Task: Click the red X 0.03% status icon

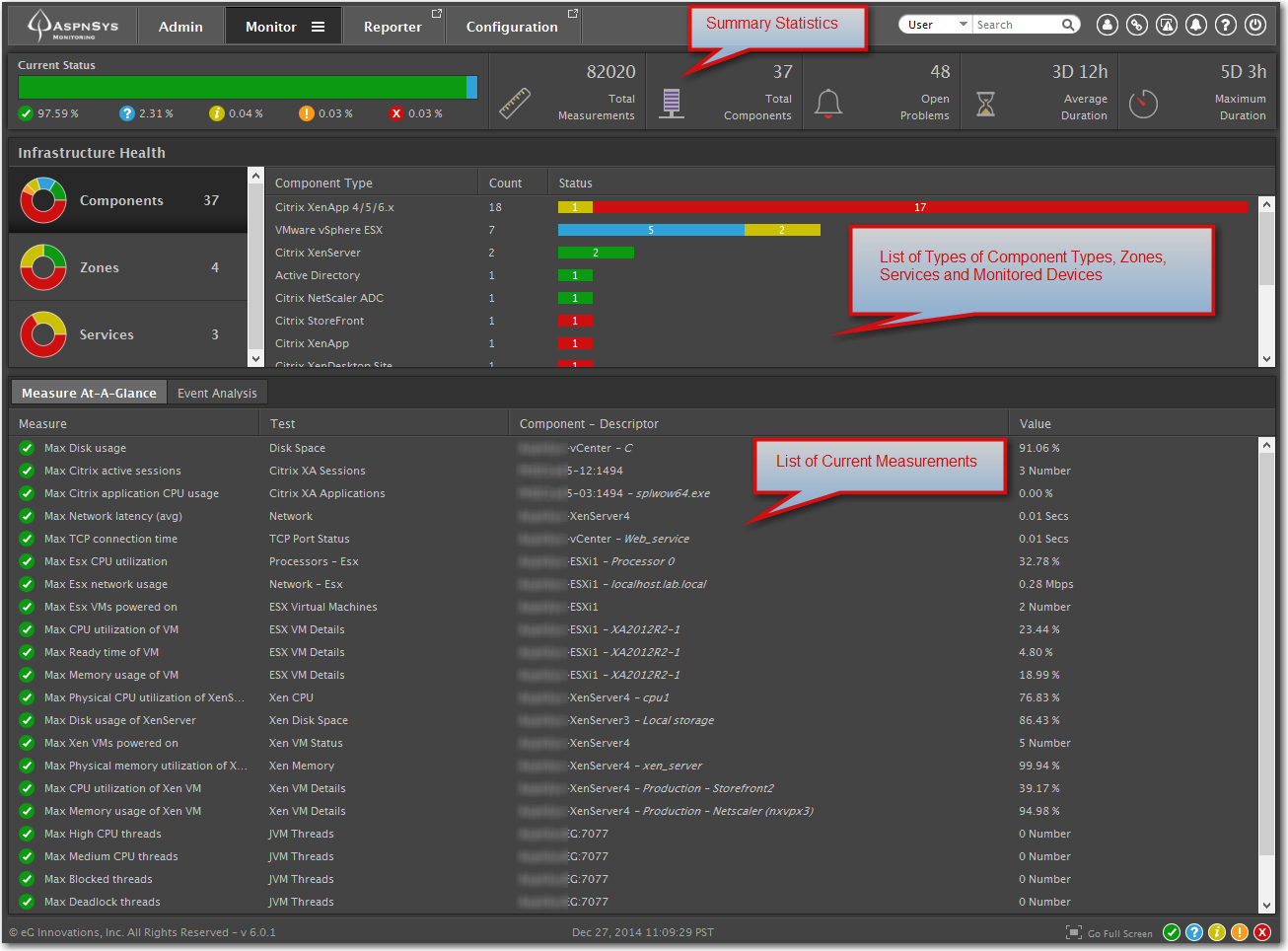Action: click(x=396, y=113)
